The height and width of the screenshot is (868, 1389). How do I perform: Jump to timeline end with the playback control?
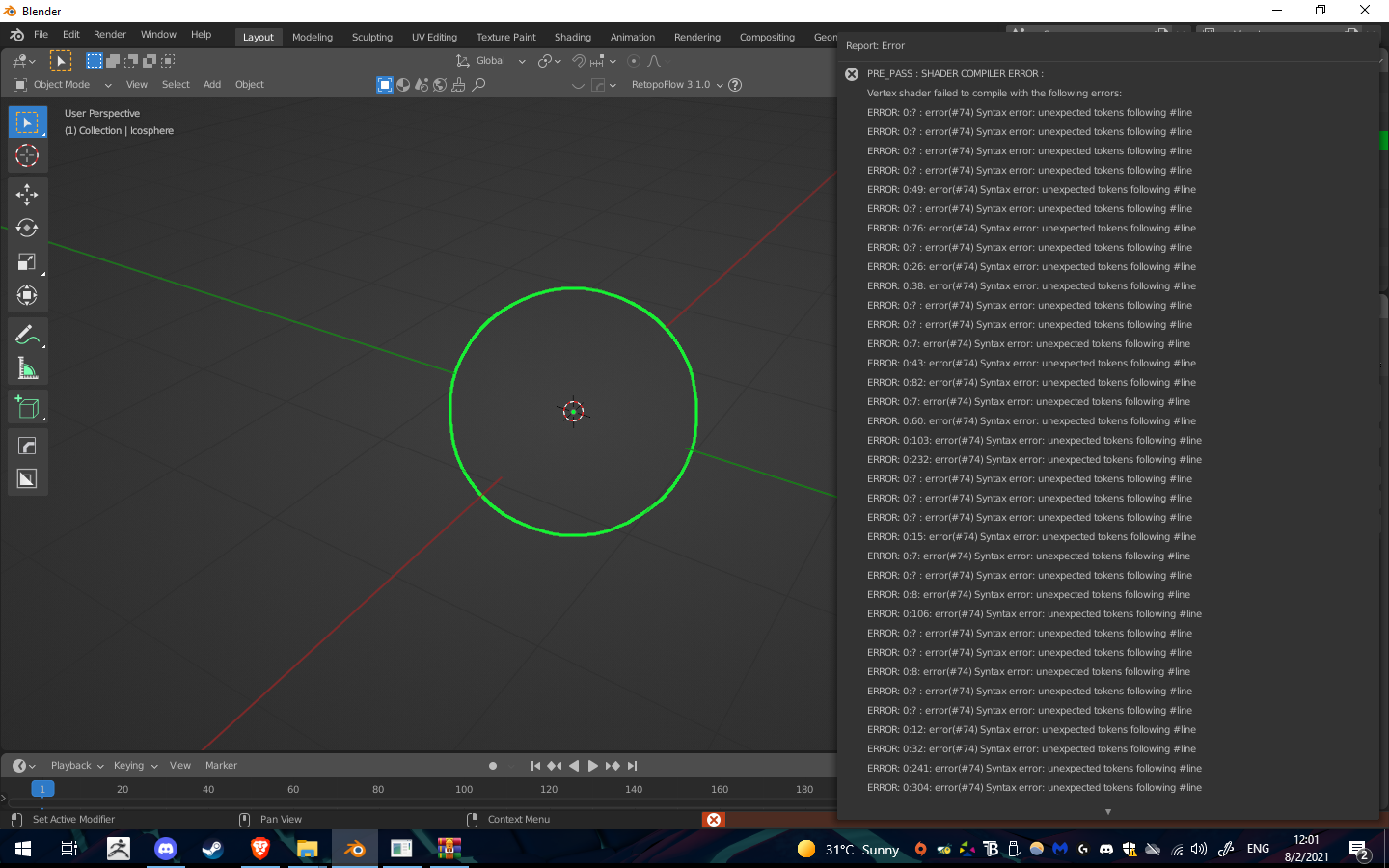point(633,765)
